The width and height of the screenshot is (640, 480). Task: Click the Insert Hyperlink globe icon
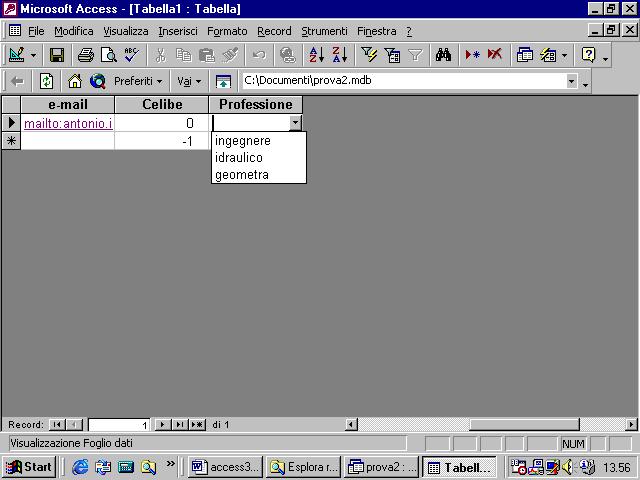pos(288,55)
